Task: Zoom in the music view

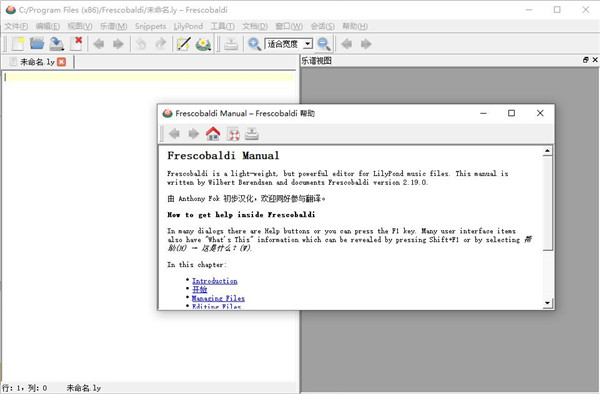Action: click(x=254, y=44)
